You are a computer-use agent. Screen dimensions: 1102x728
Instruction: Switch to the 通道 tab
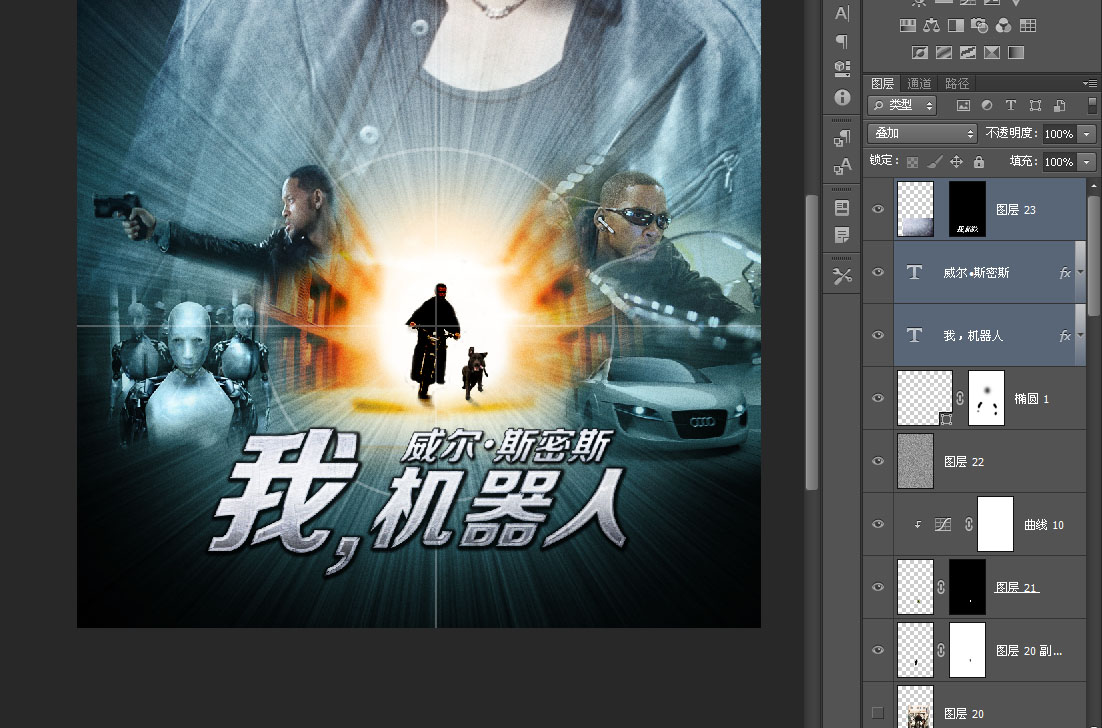(919, 83)
